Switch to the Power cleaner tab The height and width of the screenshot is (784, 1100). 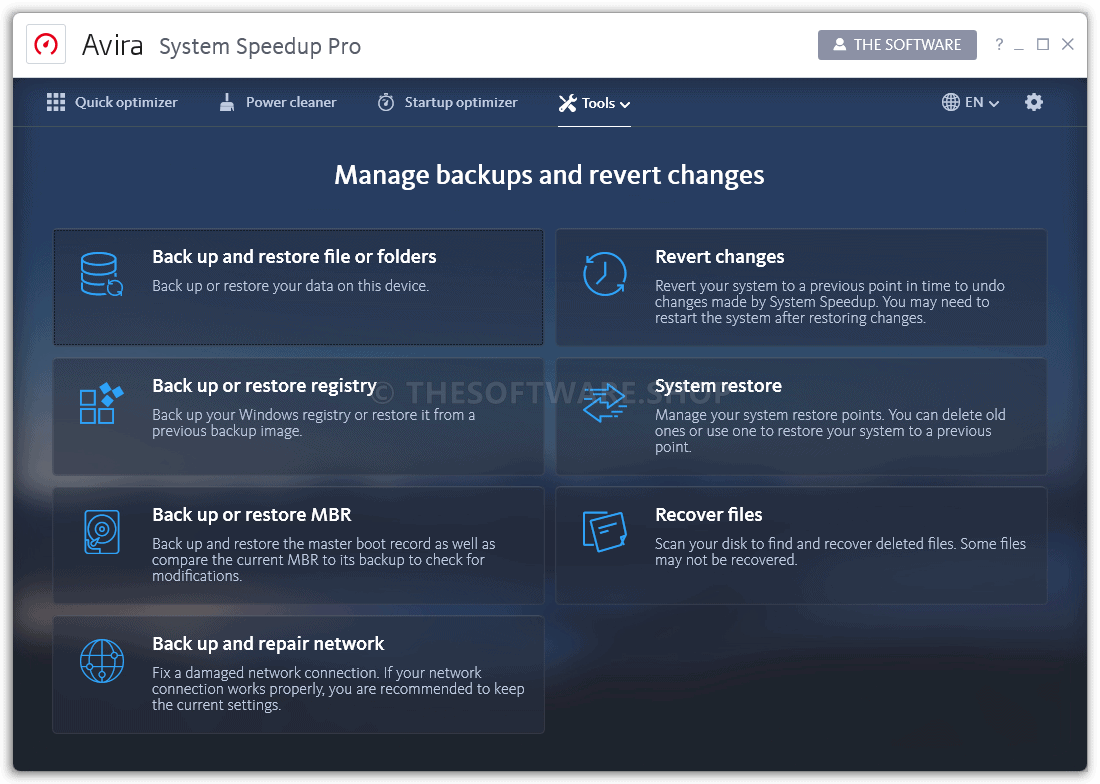pyautogui.click(x=278, y=102)
